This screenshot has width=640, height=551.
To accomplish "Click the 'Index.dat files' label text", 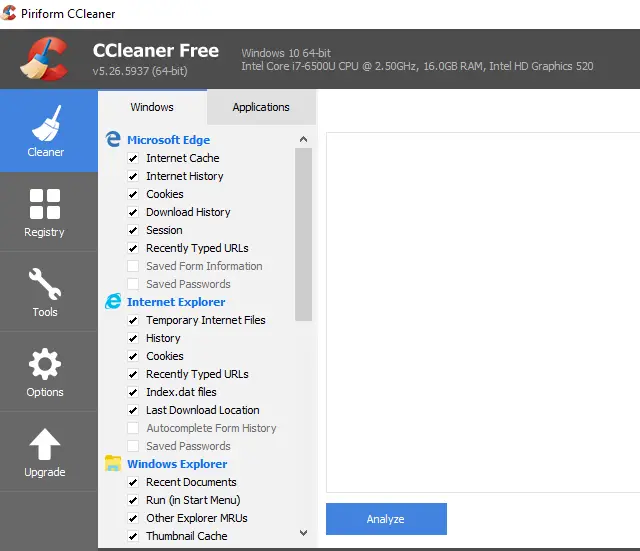I will 181,392.
